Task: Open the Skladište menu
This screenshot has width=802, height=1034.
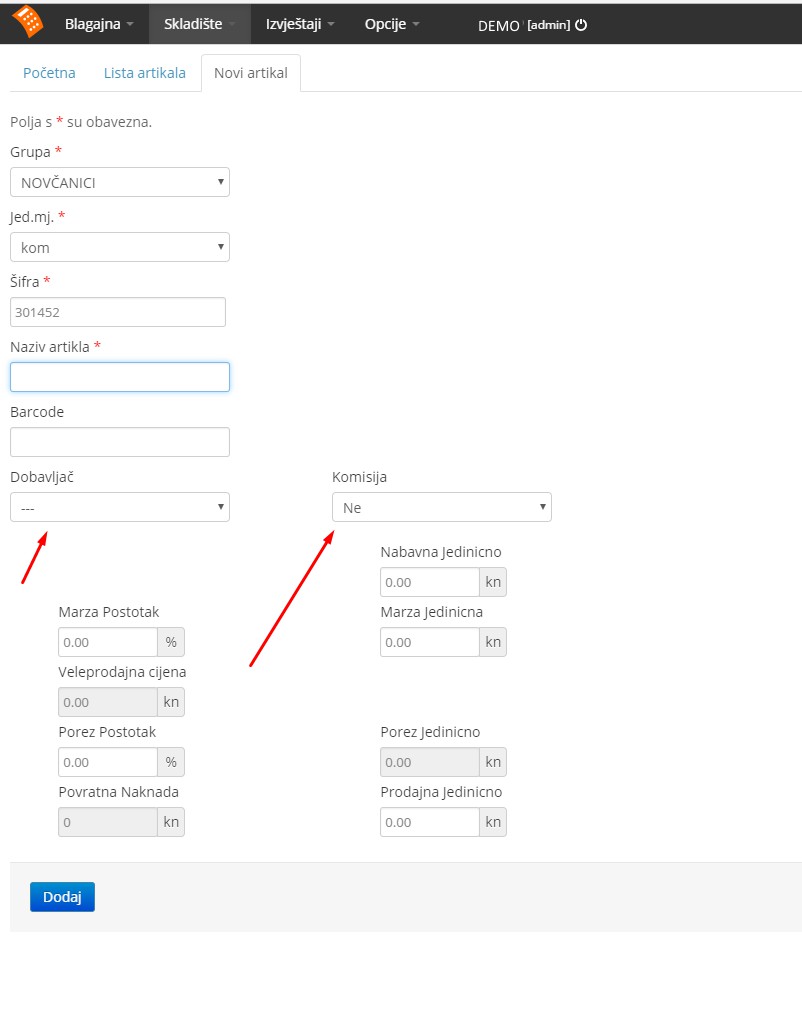Action: [199, 24]
